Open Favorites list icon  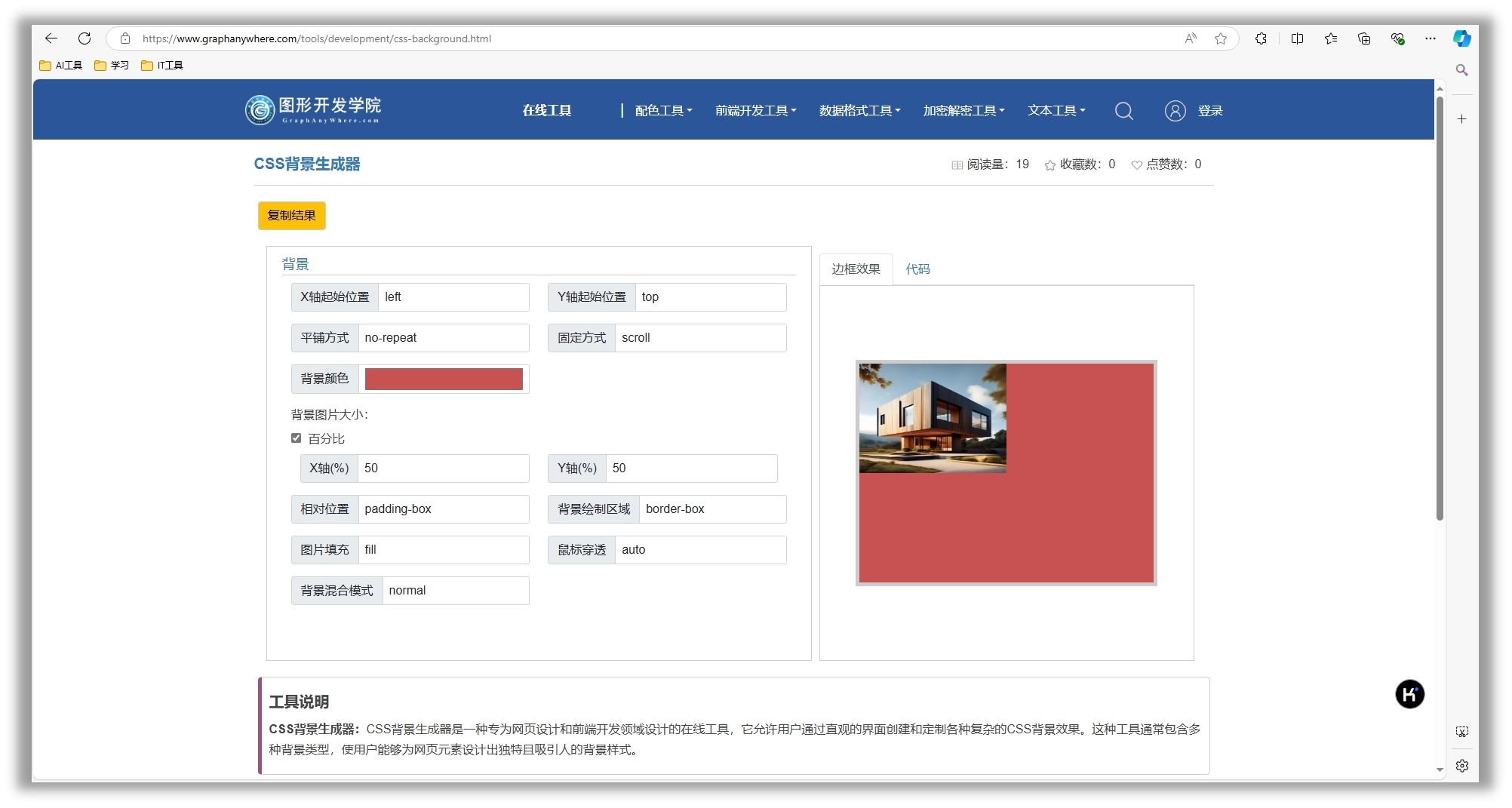coord(1331,38)
